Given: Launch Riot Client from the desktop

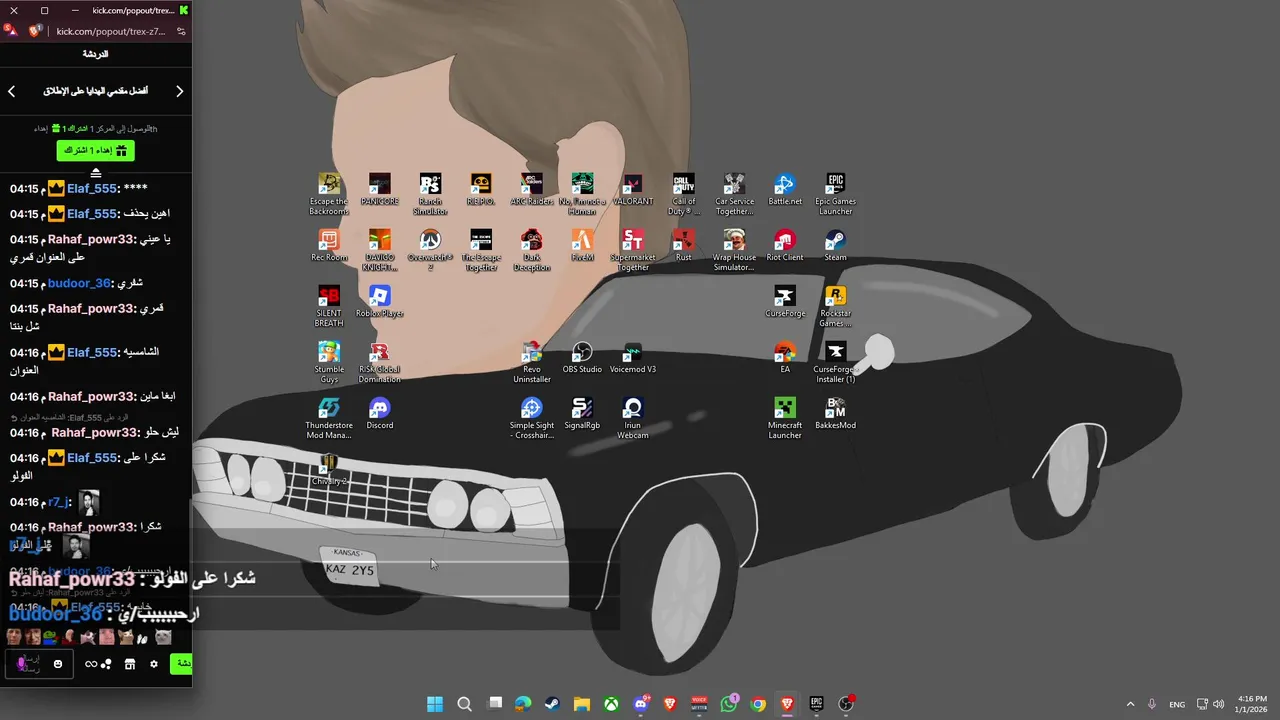Looking at the screenshot, I should (x=785, y=245).
